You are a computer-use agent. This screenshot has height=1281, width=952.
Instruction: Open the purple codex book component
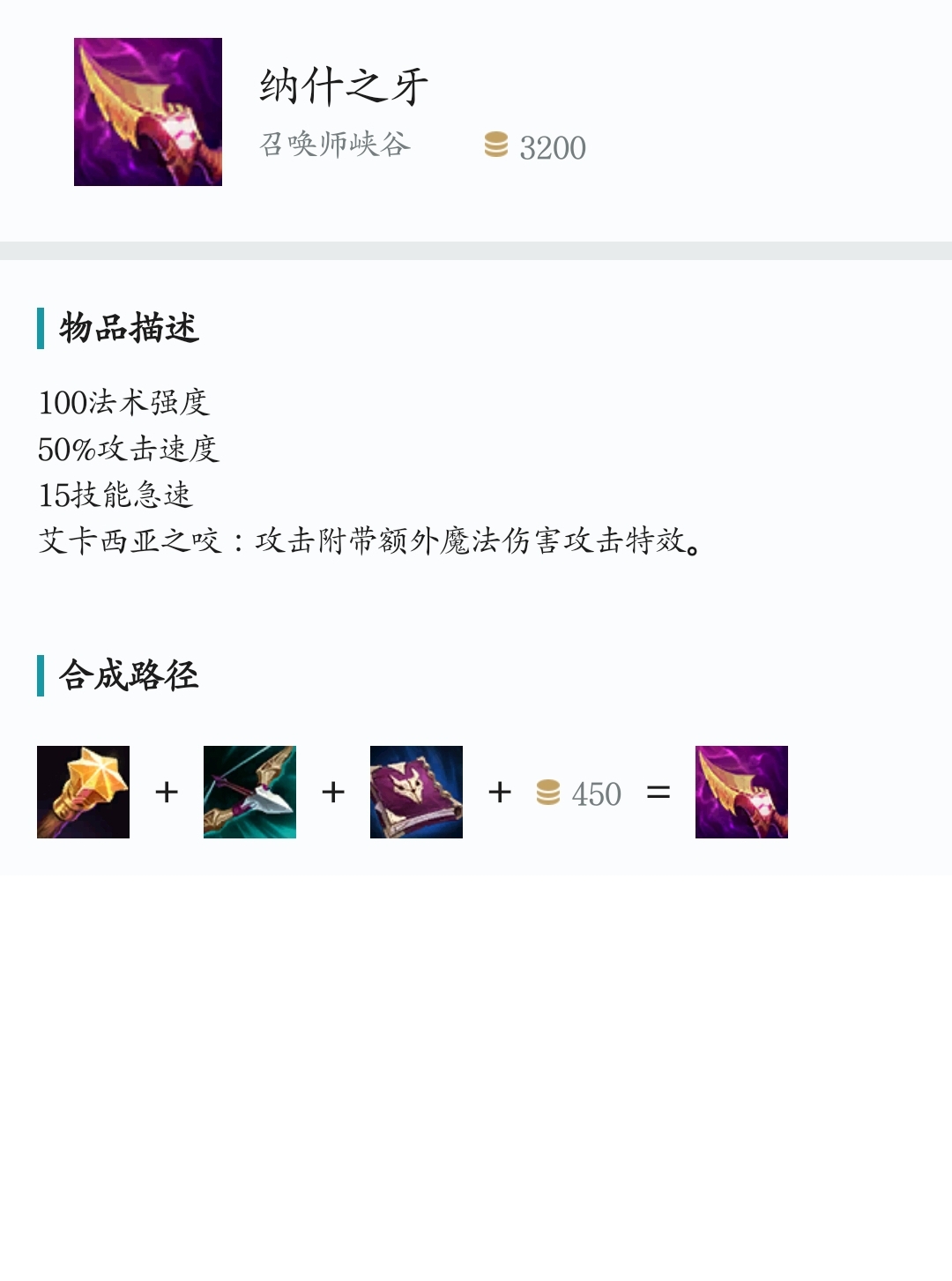coord(416,792)
